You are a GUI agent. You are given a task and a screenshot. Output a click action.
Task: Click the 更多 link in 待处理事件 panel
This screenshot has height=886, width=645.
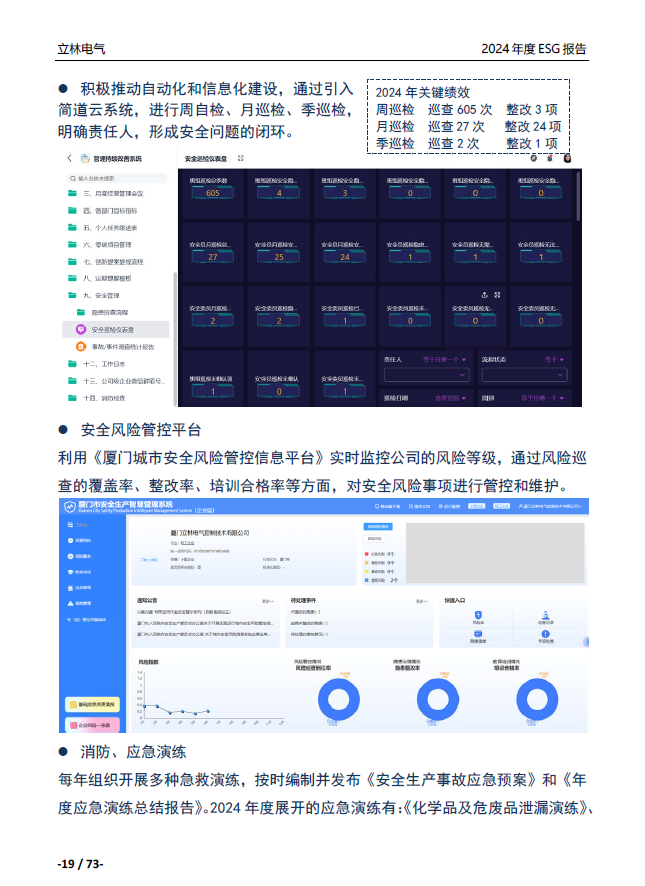422,601
